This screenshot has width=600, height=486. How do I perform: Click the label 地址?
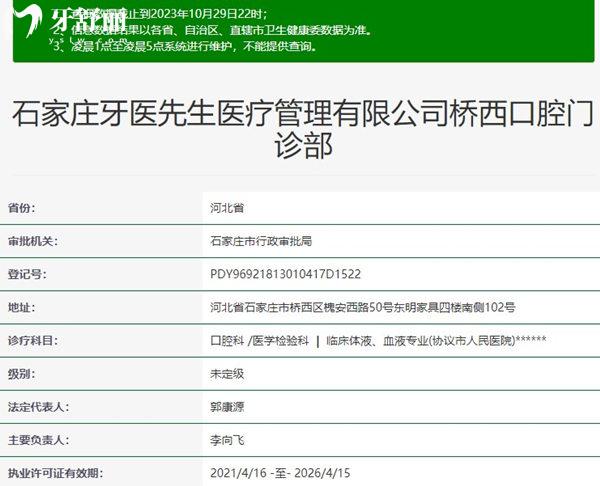pyautogui.click(x=21, y=307)
